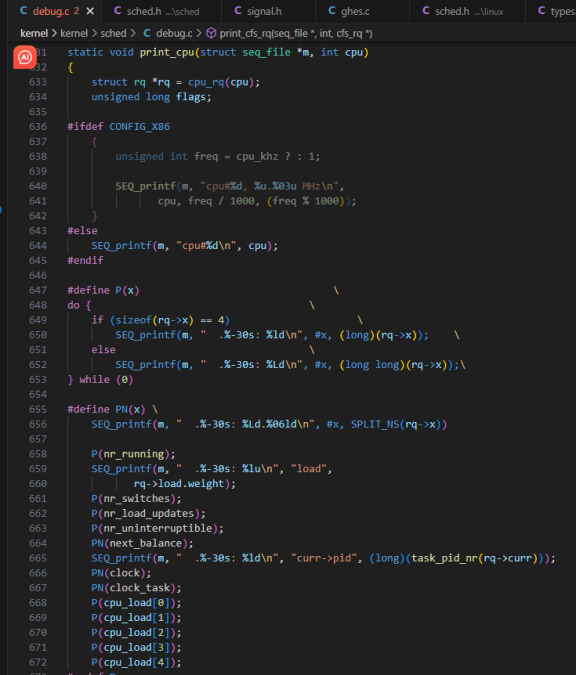Click the C file icon on debug.c tab

(24, 11)
